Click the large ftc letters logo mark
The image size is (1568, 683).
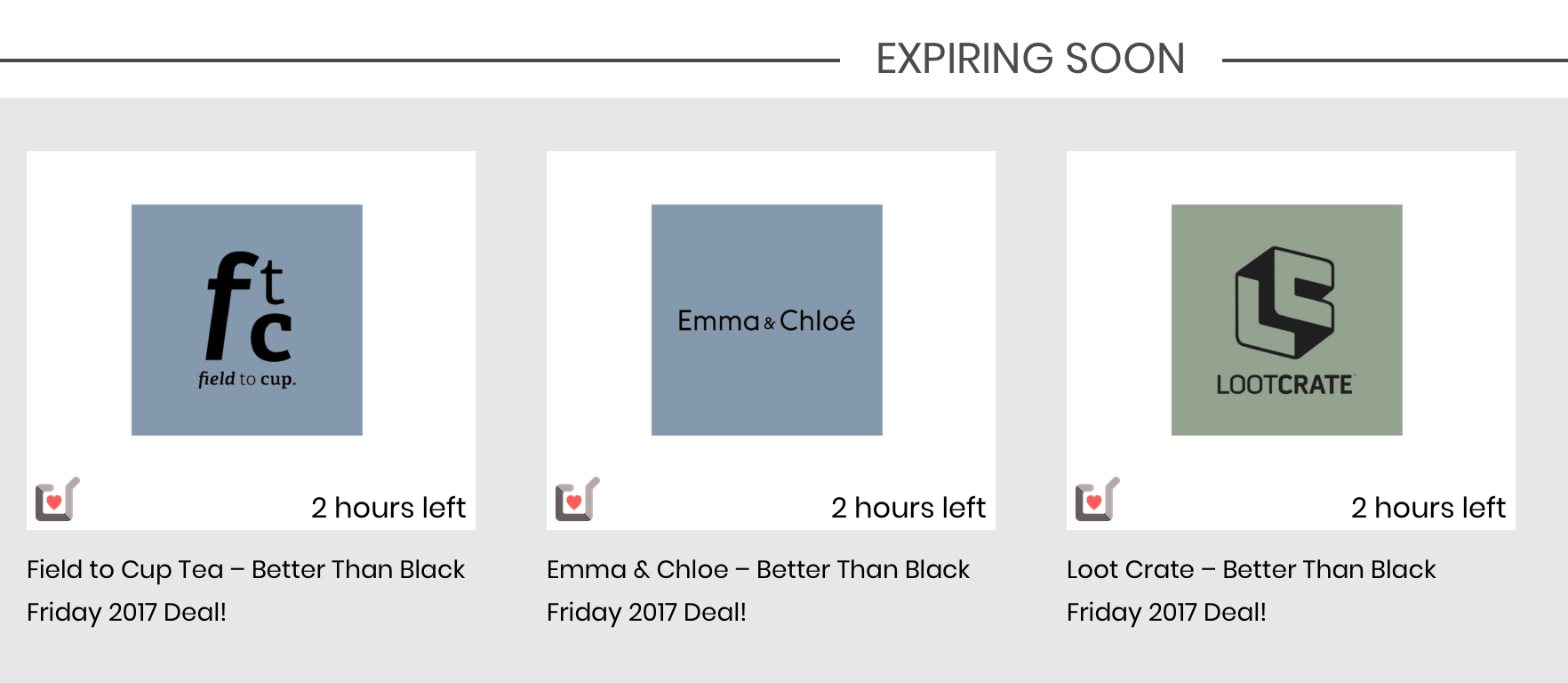tap(249, 306)
